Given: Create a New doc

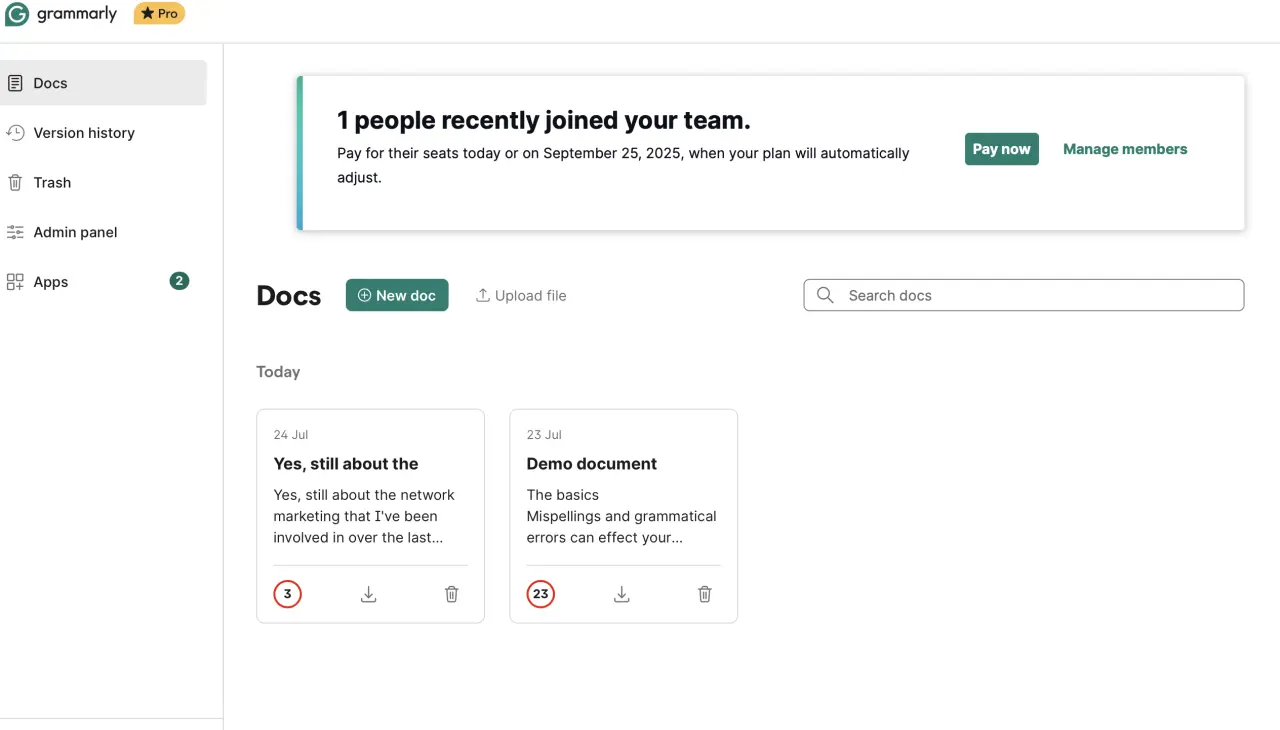Looking at the screenshot, I should [397, 295].
